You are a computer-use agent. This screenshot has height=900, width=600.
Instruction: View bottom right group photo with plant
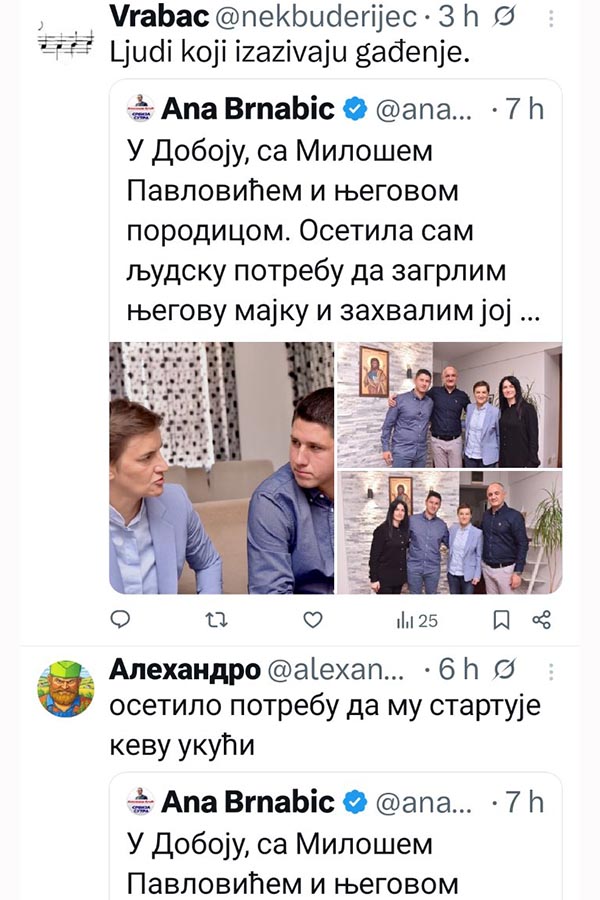(449, 532)
